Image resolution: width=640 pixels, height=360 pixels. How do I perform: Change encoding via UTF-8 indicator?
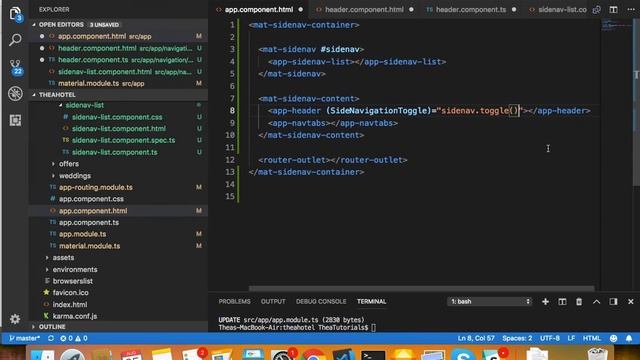pyautogui.click(x=550, y=338)
